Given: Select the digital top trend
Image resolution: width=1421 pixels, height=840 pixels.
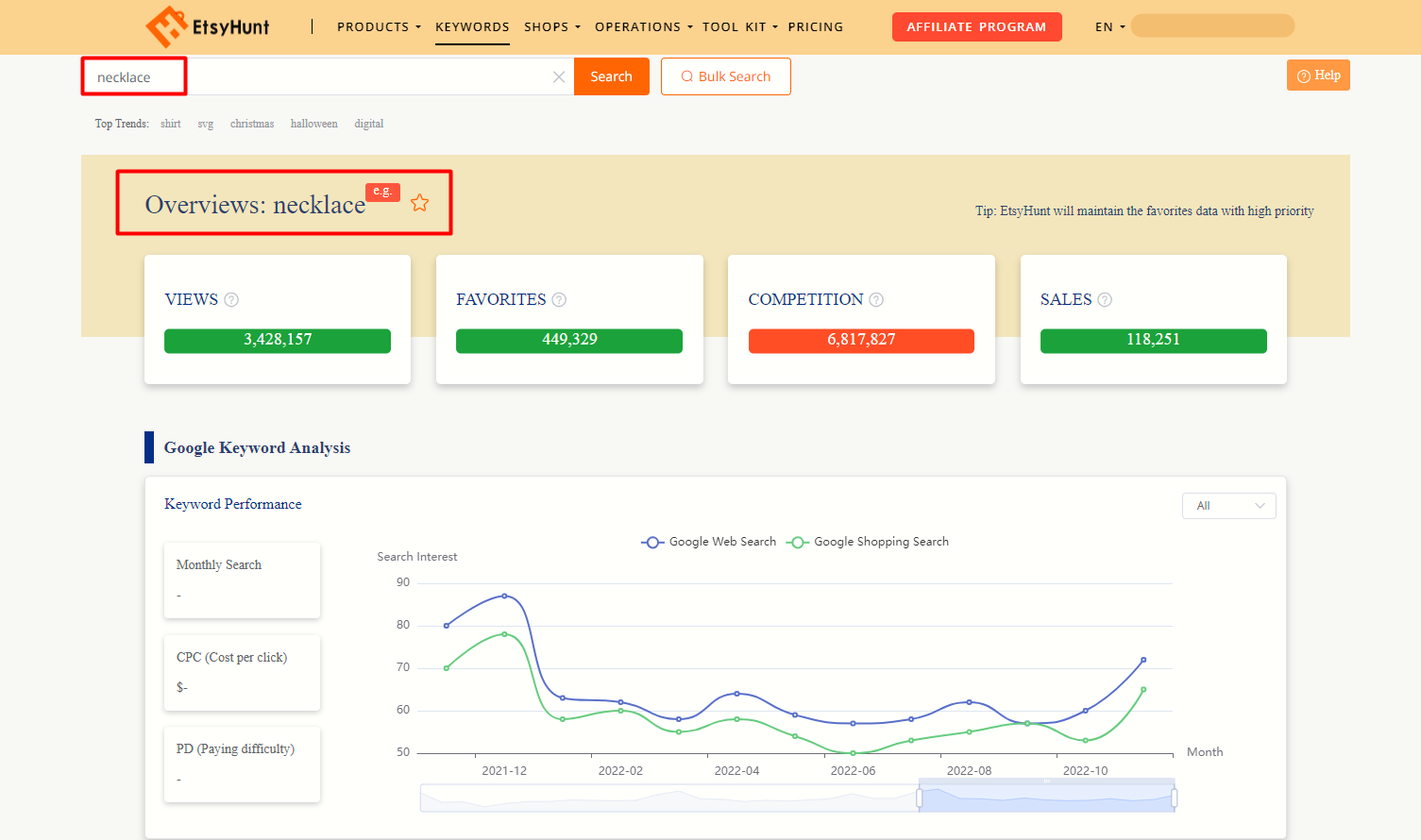Looking at the screenshot, I should (369, 124).
